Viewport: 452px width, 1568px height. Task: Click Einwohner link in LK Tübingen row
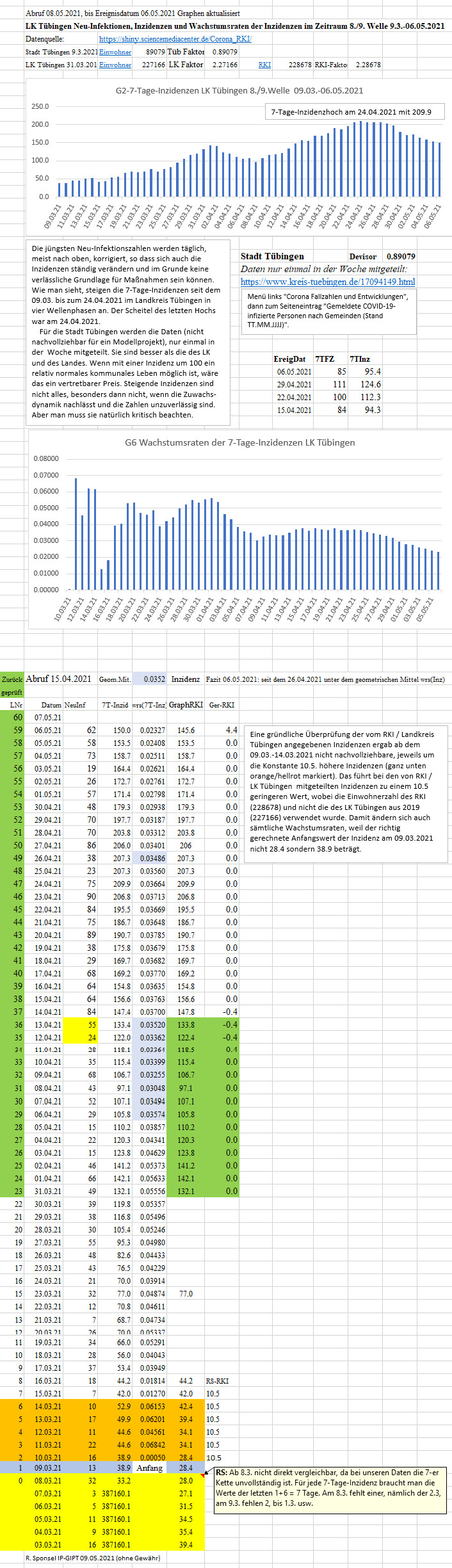click(x=115, y=65)
